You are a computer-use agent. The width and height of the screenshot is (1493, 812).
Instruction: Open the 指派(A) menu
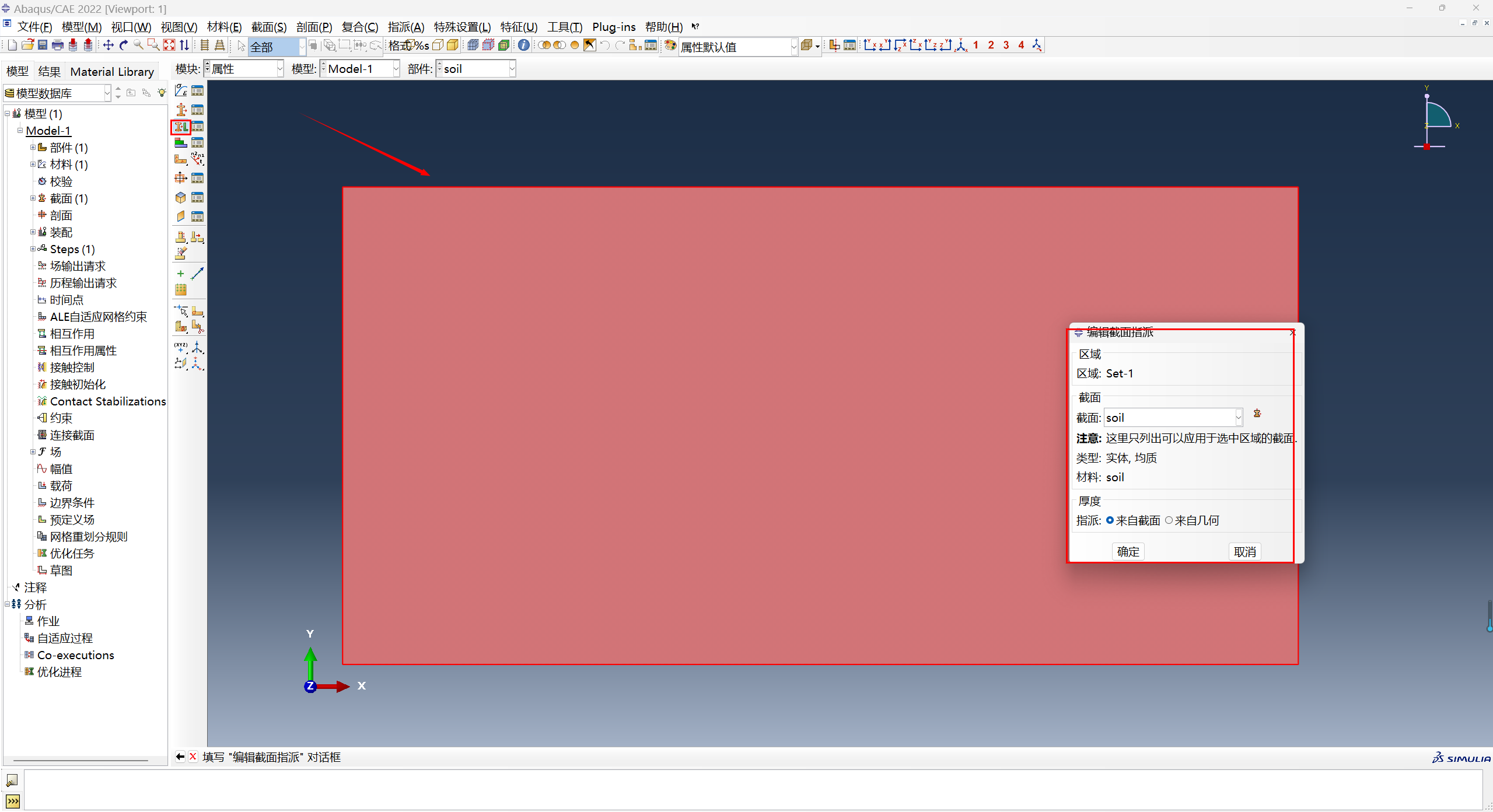click(406, 27)
